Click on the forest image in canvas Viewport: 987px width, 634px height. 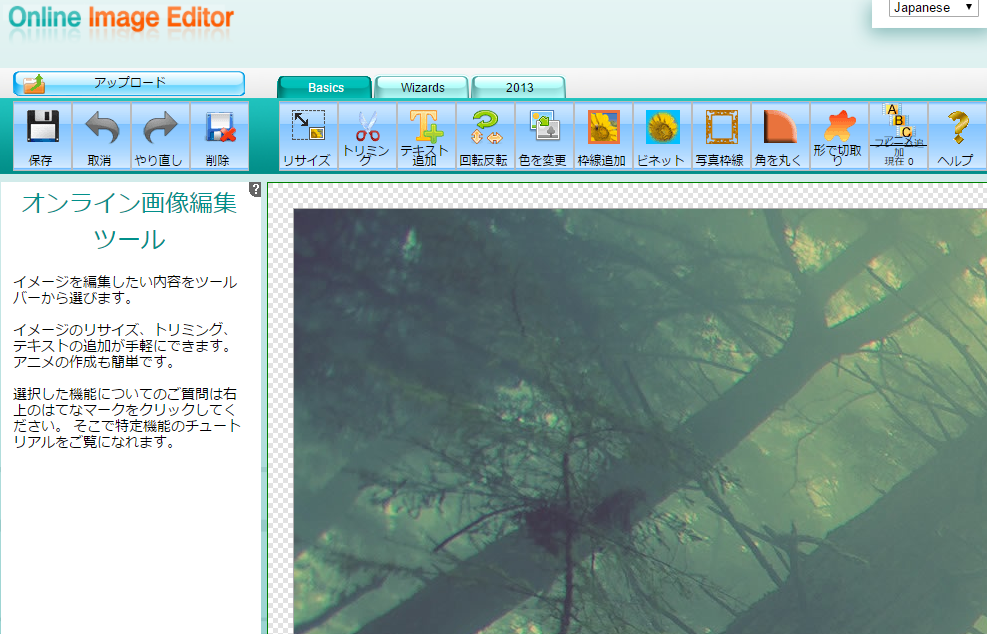coord(640,421)
